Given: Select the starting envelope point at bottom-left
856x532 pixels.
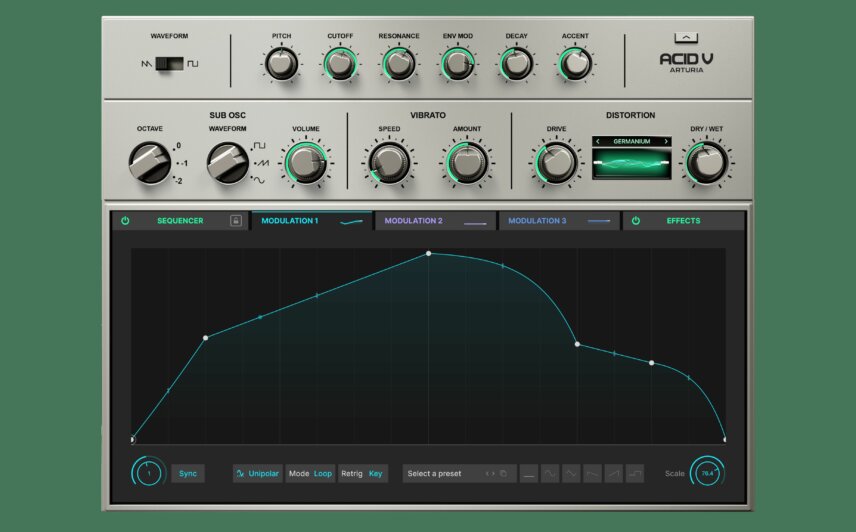Looking at the screenshot, I should 133,439.
